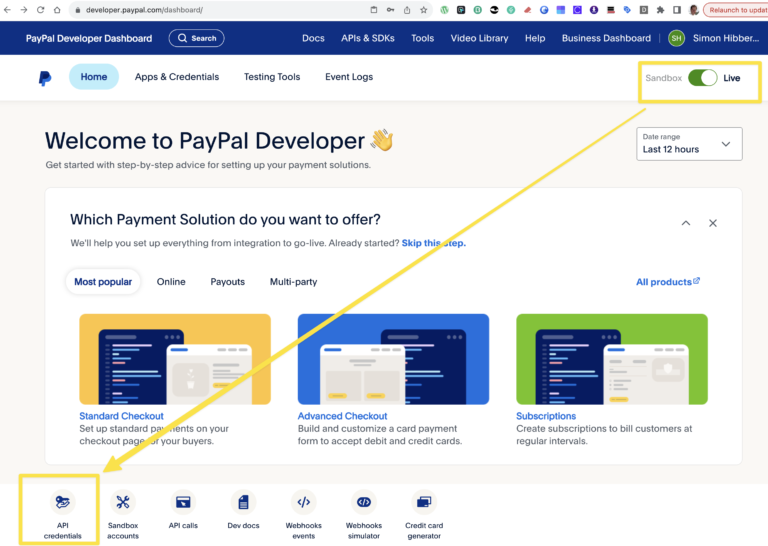Click the PayPal logo icon
Image resolution: width=768 pixels, height=546 pixels.
click(45, 78)
